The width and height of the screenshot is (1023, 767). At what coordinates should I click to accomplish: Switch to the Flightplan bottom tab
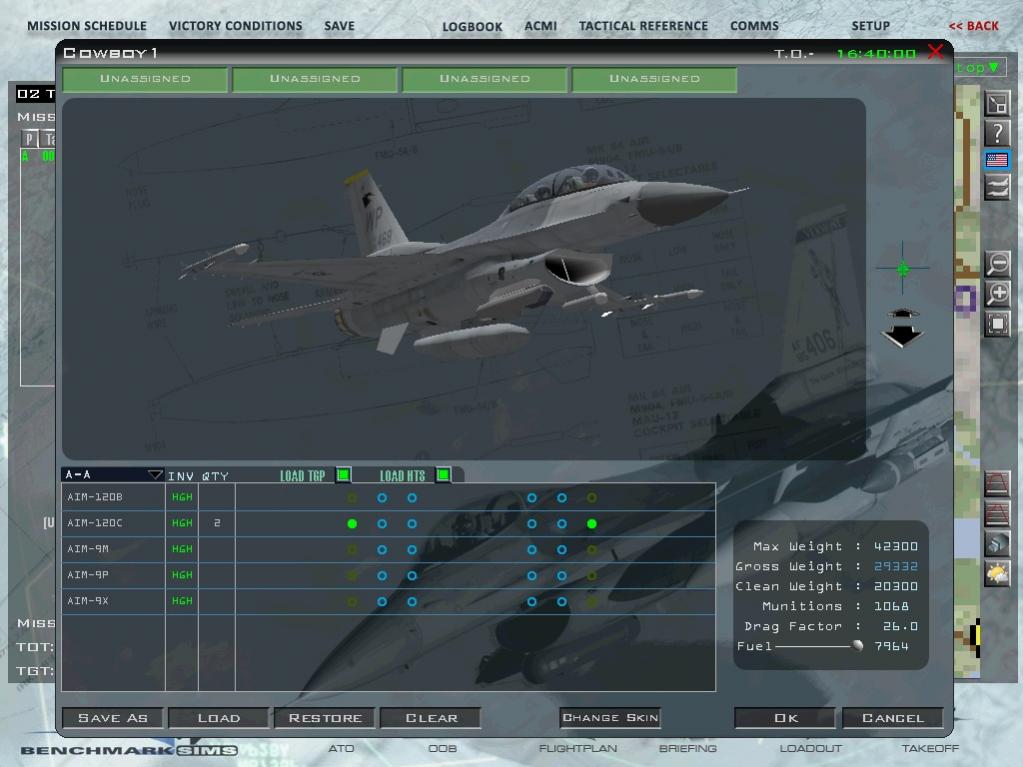(578, 748)
